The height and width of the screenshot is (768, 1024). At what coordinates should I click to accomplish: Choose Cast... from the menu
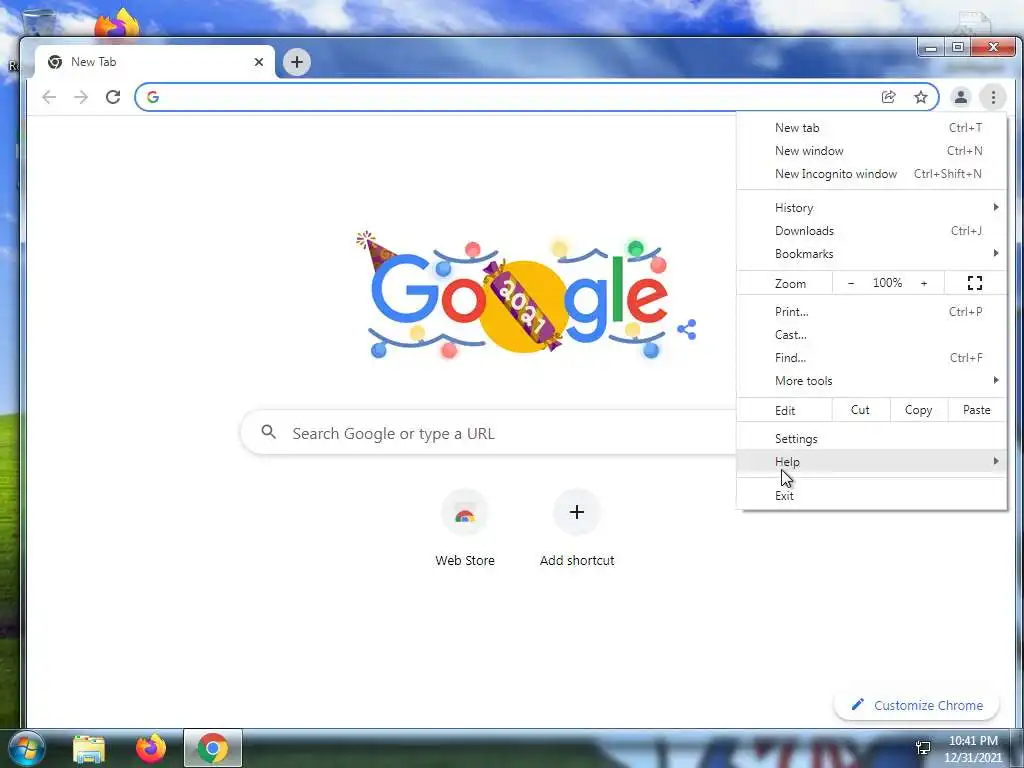pyautogui.click(x=872, y=334)
